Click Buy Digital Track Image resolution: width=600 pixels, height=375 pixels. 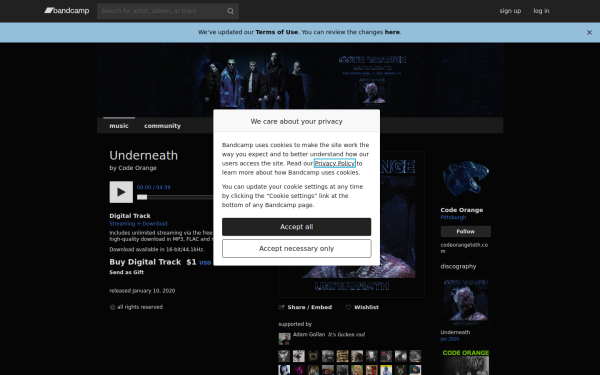[x=145, y=262]
